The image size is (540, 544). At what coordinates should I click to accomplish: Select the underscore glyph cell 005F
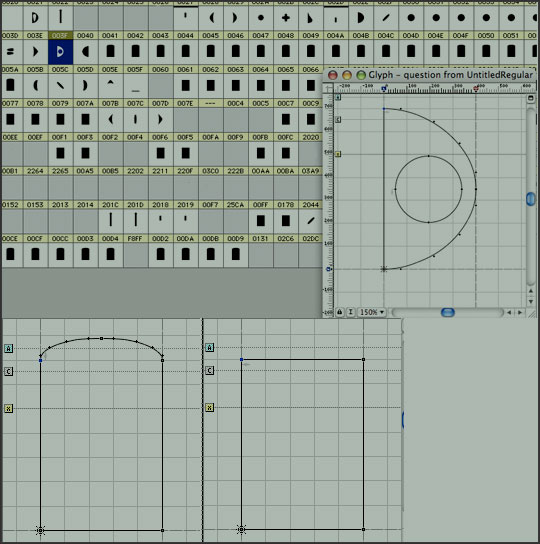click(x=135, y=85)
